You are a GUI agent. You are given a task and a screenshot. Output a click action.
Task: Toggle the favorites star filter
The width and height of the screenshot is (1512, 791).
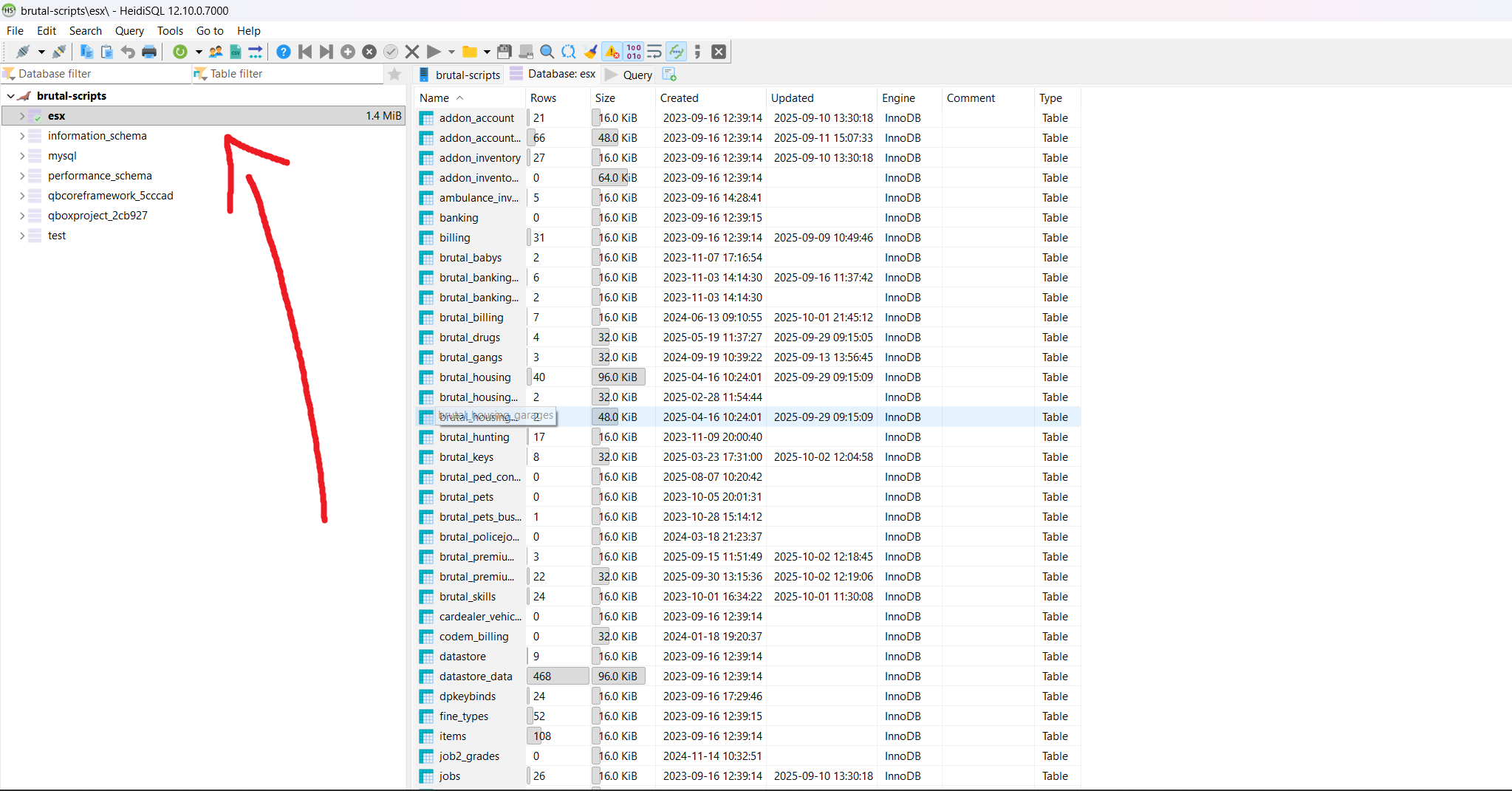pyautogui.click(x=394, y=74)
